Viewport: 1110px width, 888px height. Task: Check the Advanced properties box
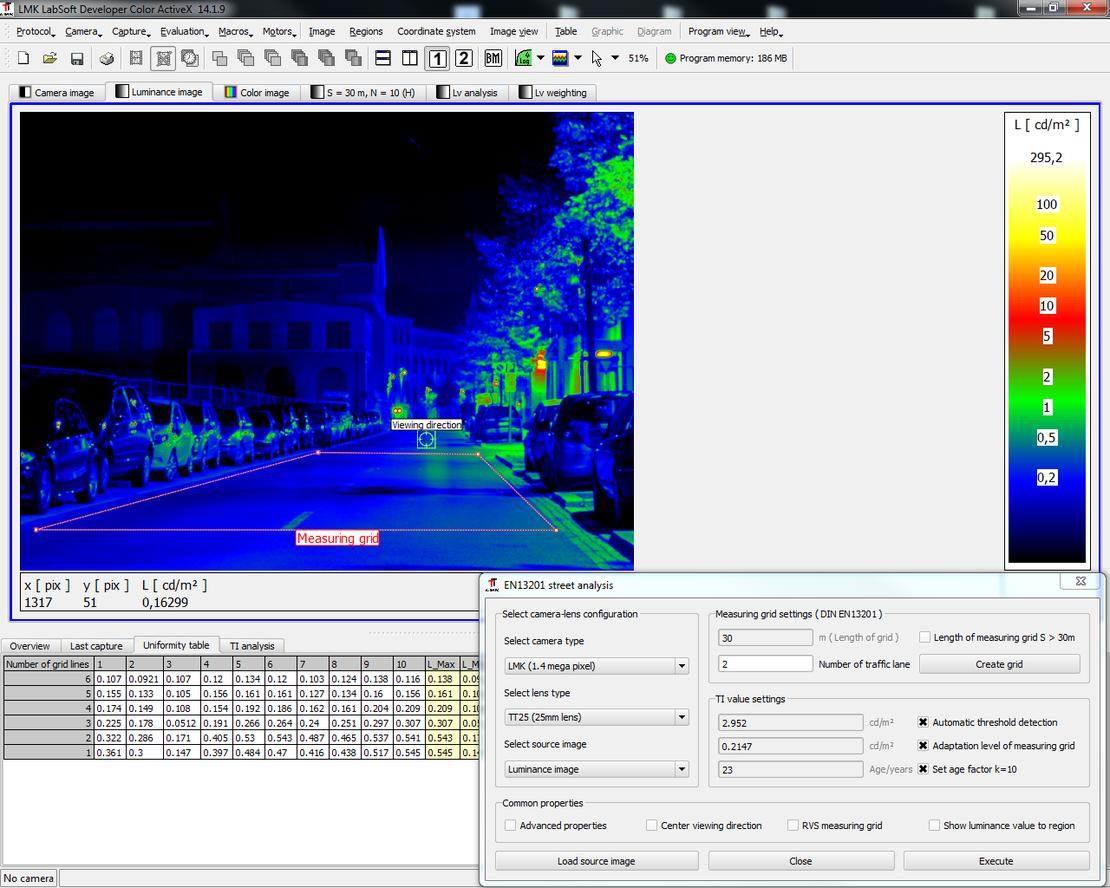tap(510, 826)
